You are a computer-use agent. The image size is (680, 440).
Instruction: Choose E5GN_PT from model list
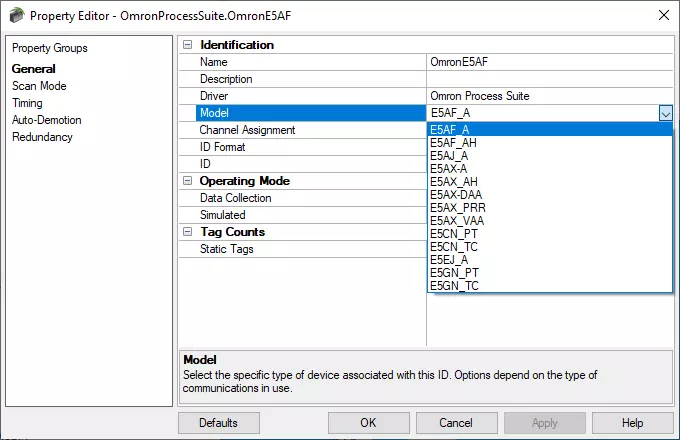[x=550, y=273]
